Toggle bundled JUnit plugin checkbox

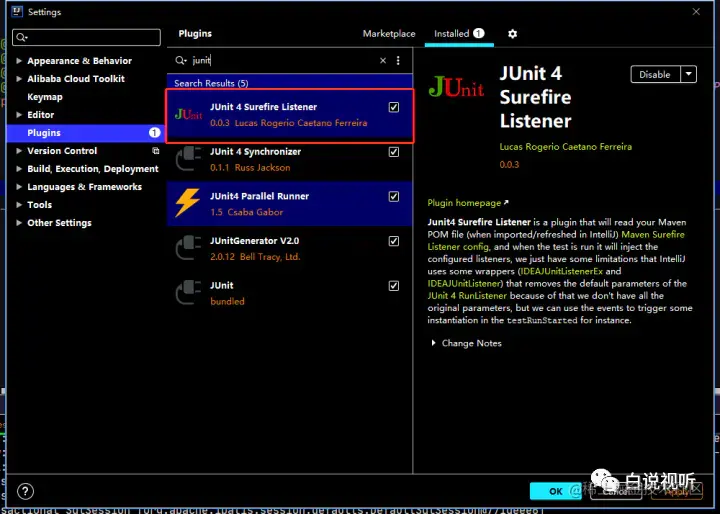[x=394, y=286]
